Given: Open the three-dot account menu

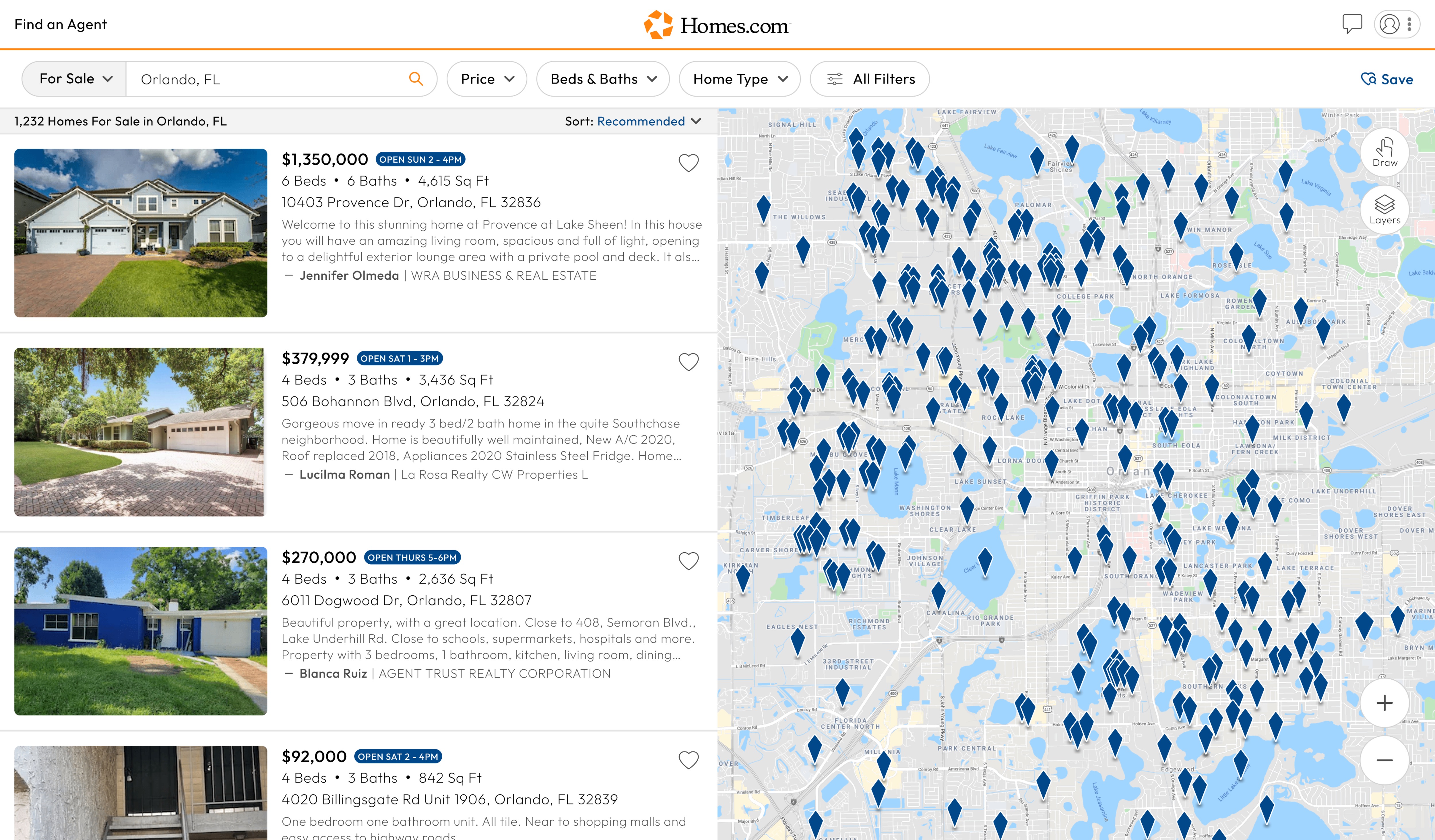Looking at the screenshot, I should pyautogui.click(x=1409, y=24).
